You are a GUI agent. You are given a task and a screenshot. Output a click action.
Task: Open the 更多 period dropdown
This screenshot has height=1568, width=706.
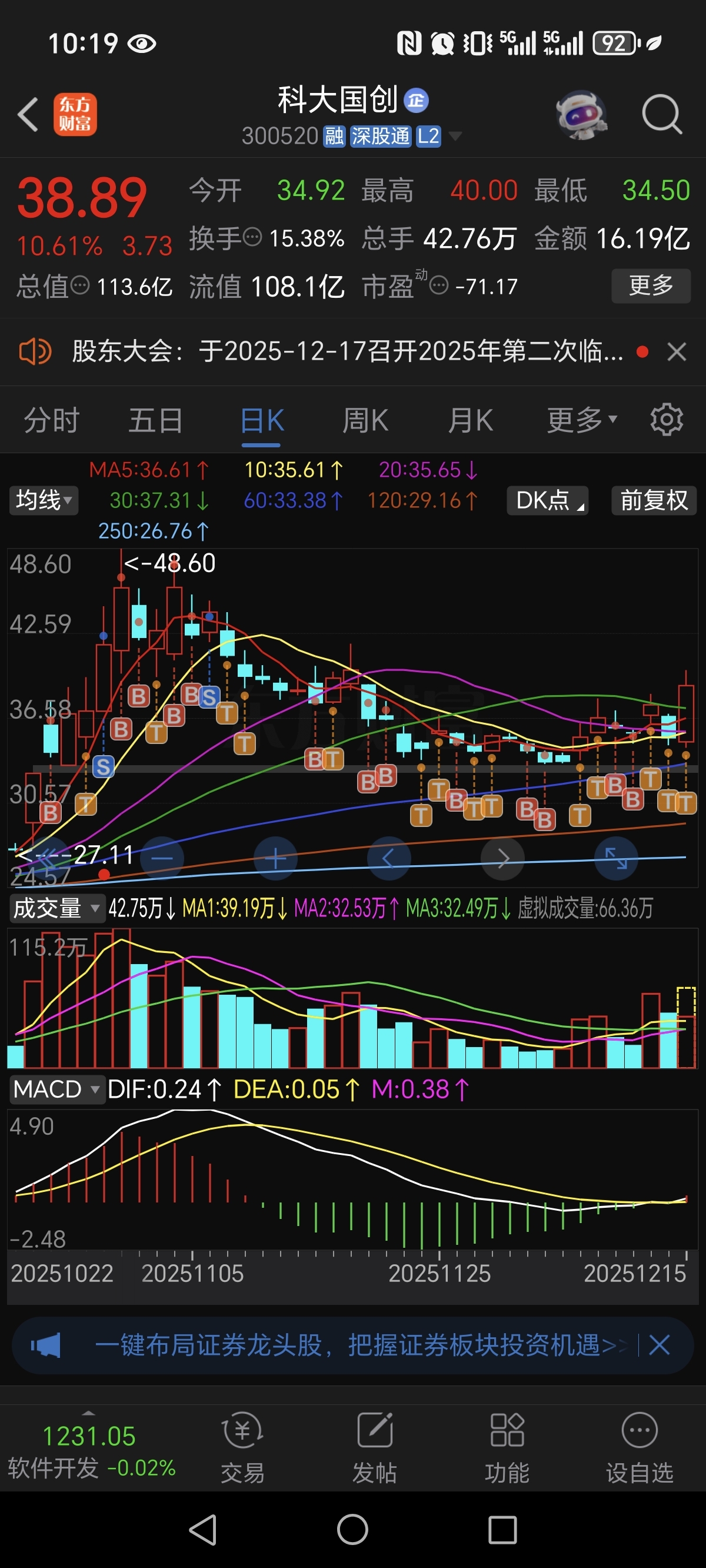tap(582, 420)
